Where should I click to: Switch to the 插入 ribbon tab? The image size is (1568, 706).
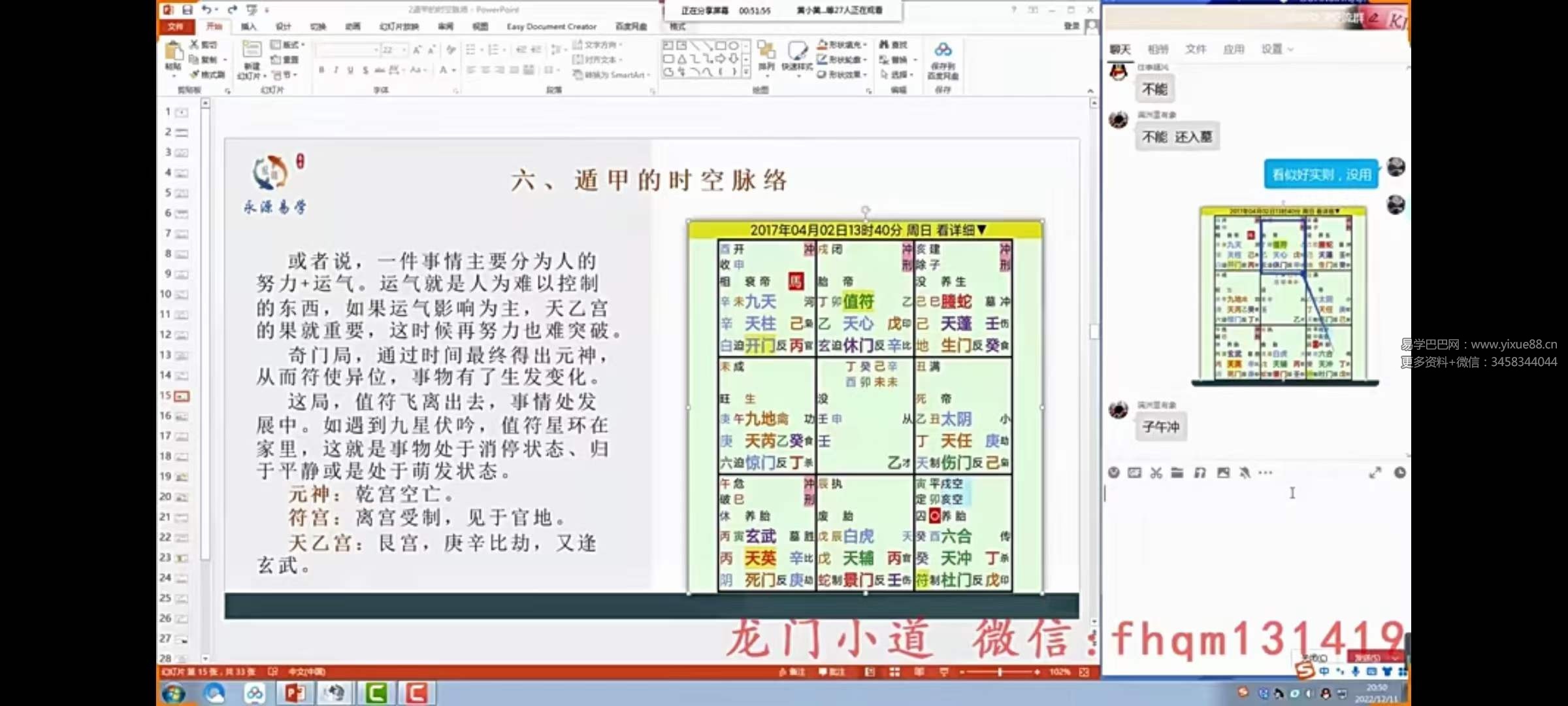pos(250,27)
